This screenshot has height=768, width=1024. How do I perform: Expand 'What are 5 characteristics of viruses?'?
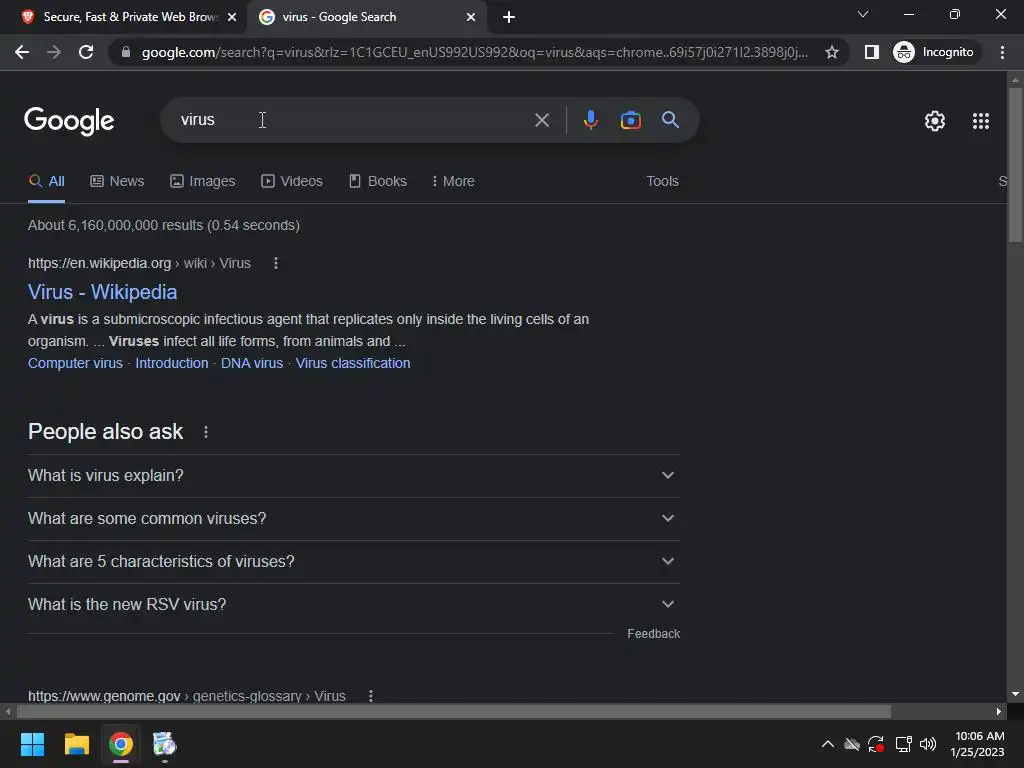tap(353, 562)
